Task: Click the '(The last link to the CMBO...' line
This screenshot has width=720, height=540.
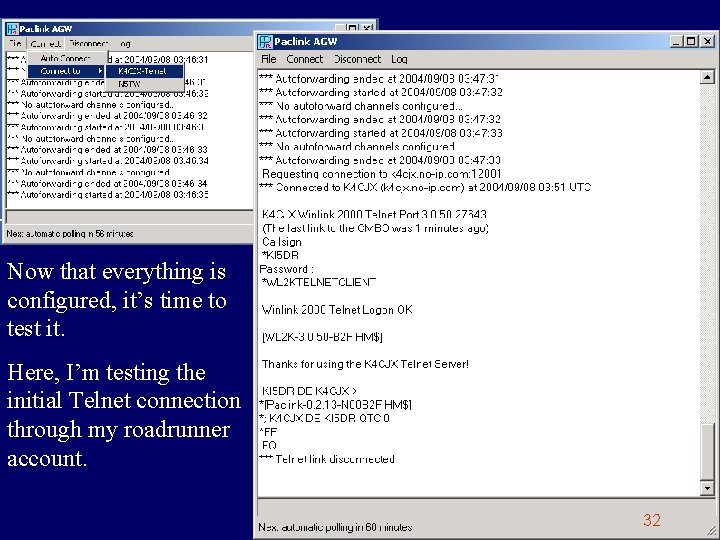Action: click(375, 228)
